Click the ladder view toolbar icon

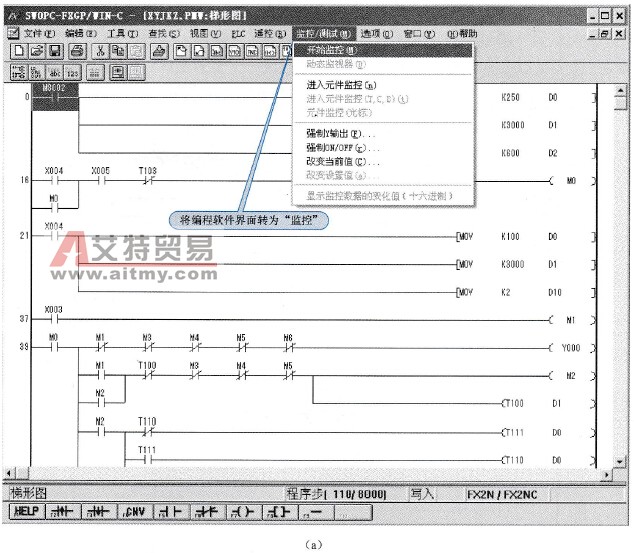click(x=217, y=51)
